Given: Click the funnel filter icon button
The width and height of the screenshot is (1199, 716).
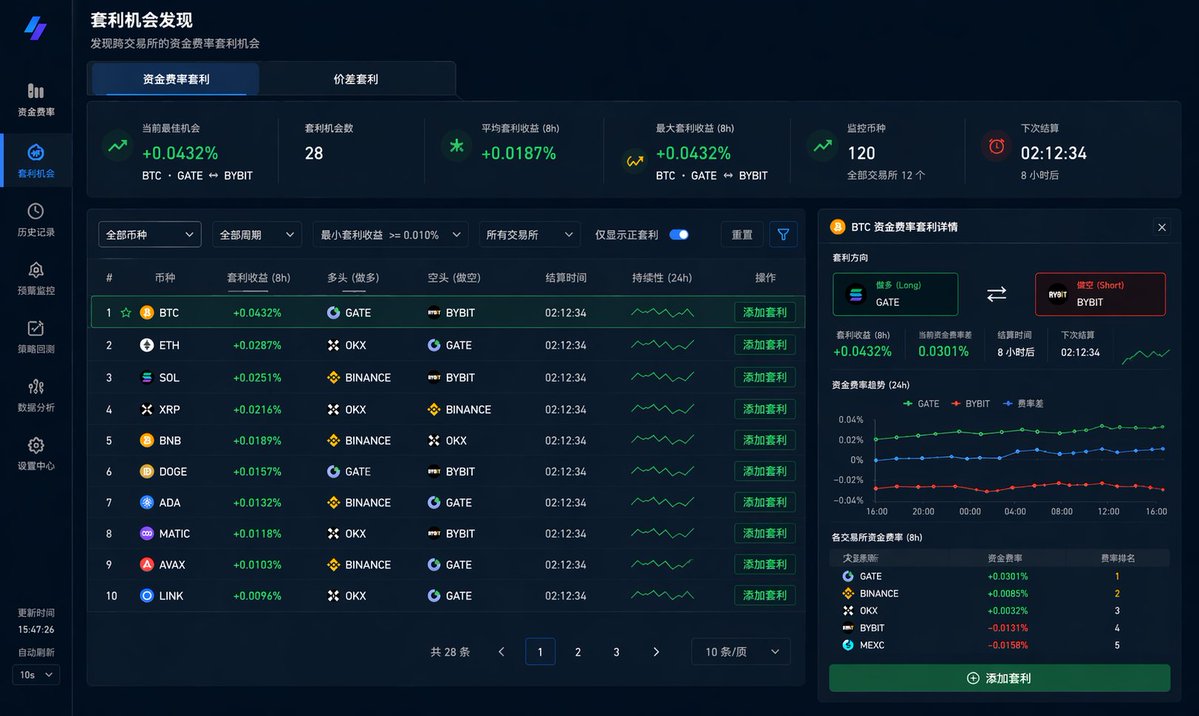Looking at the screenshot, I should tap(783, 234).
